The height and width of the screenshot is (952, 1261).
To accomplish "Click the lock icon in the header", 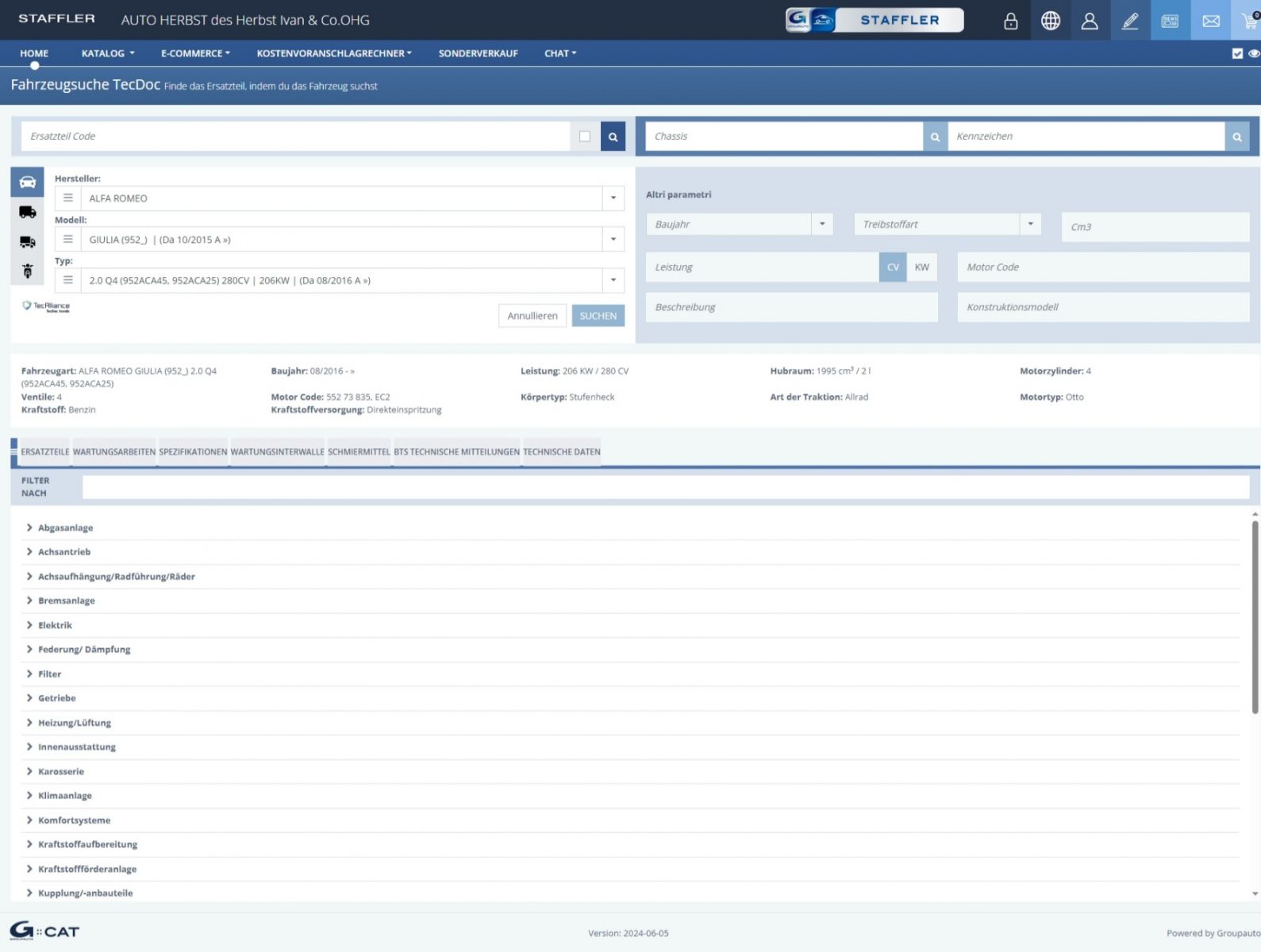I will click(x=1010, y=21).
